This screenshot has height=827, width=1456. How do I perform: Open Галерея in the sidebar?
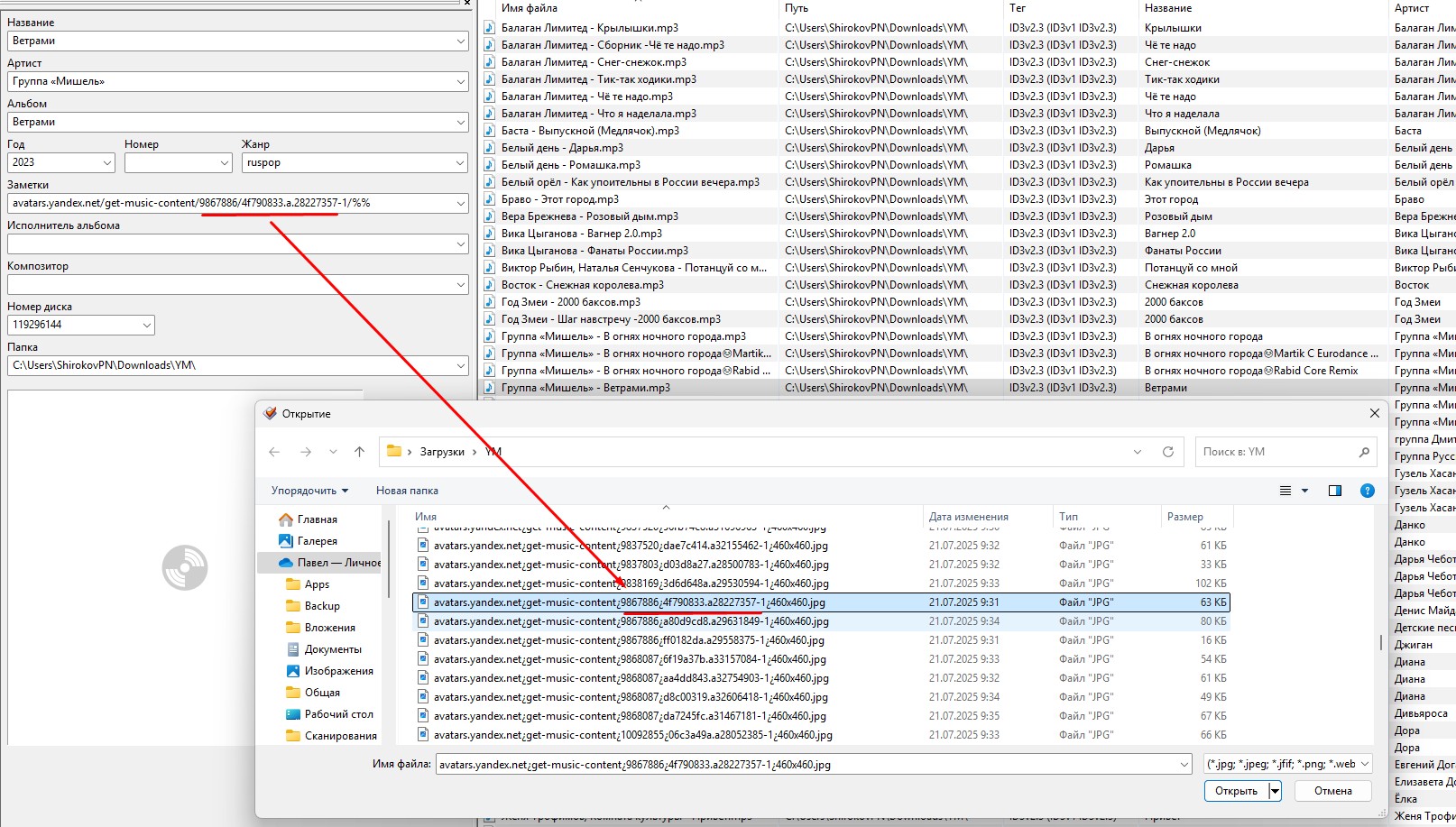click(x=317, y=541)
